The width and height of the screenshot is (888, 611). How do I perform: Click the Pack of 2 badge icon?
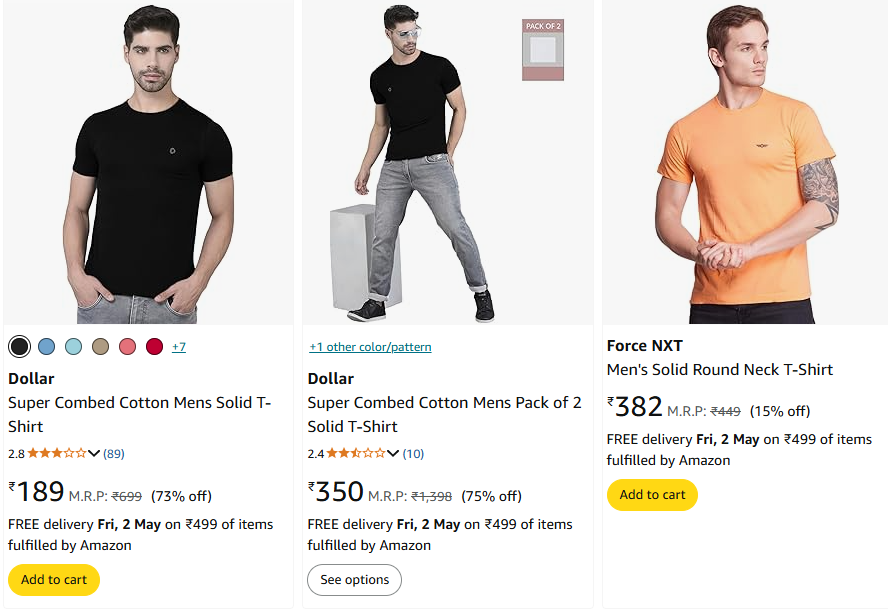pos(543,50)
